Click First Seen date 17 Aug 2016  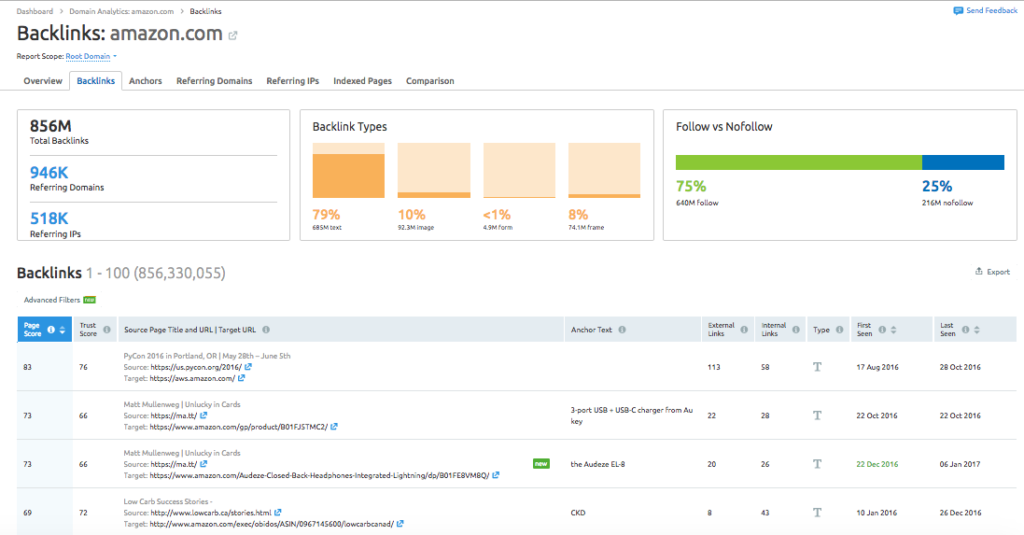tap(877, 367)
